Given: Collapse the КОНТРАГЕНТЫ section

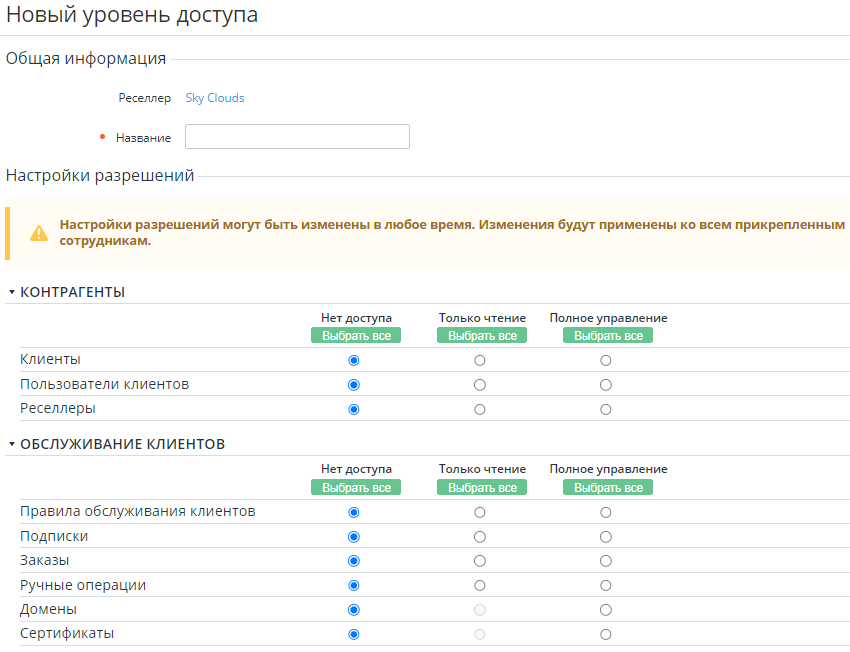Looking at the screenshot, I should coord(12,292).
